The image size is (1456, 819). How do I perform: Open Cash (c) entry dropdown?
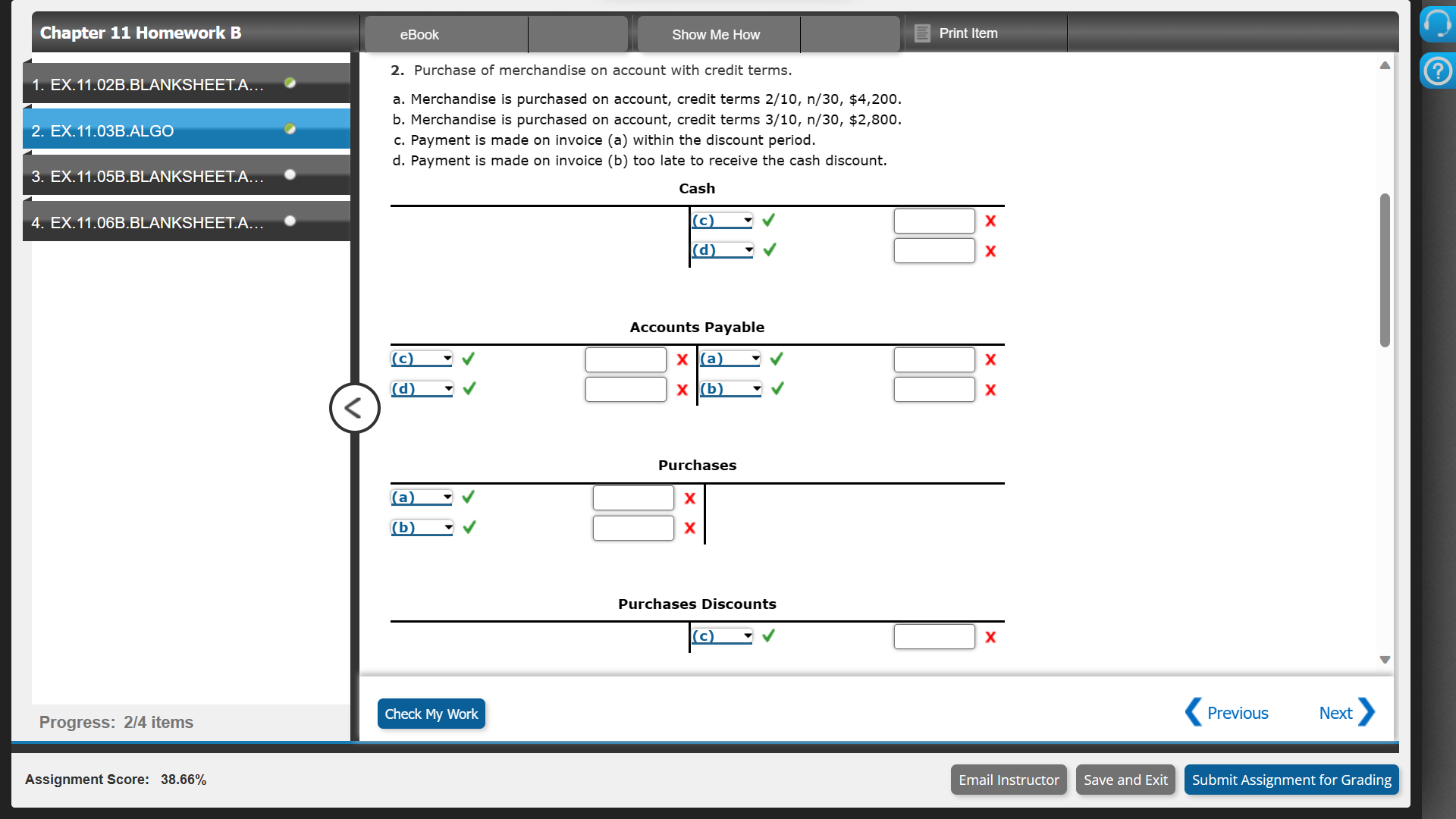[x=722, y=221]
